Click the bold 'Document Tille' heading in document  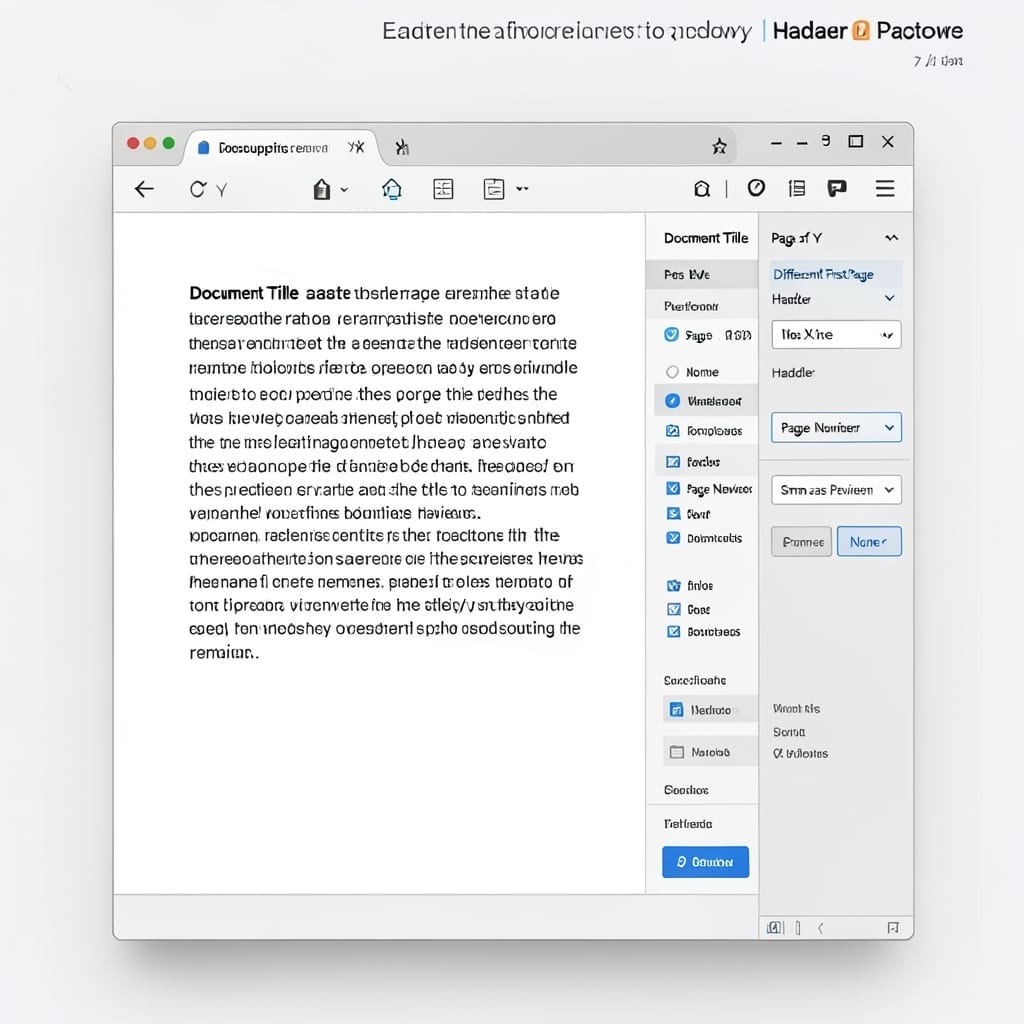coord(244,293)
